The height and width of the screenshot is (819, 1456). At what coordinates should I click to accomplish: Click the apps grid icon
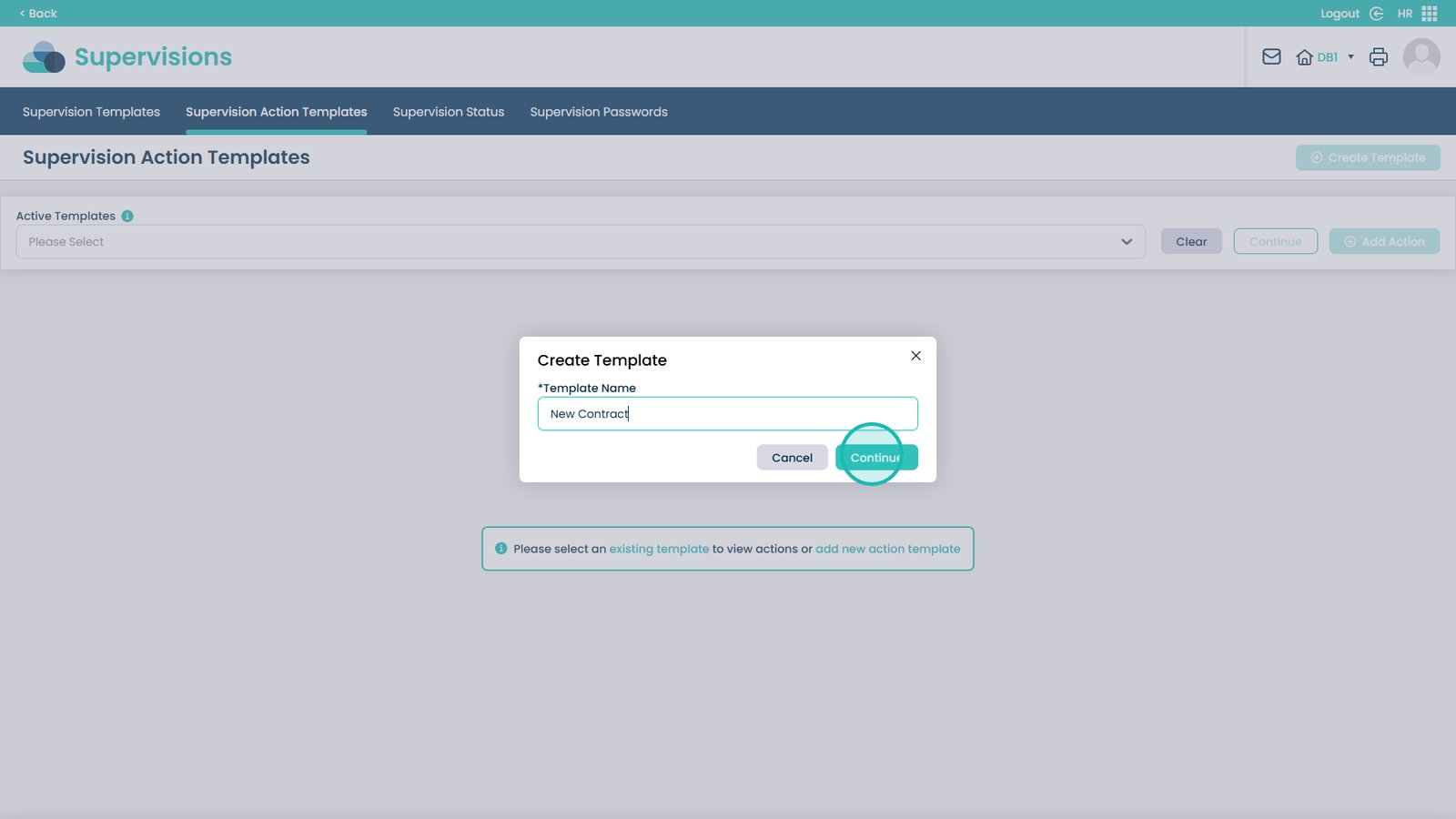tap(1430, 14)
